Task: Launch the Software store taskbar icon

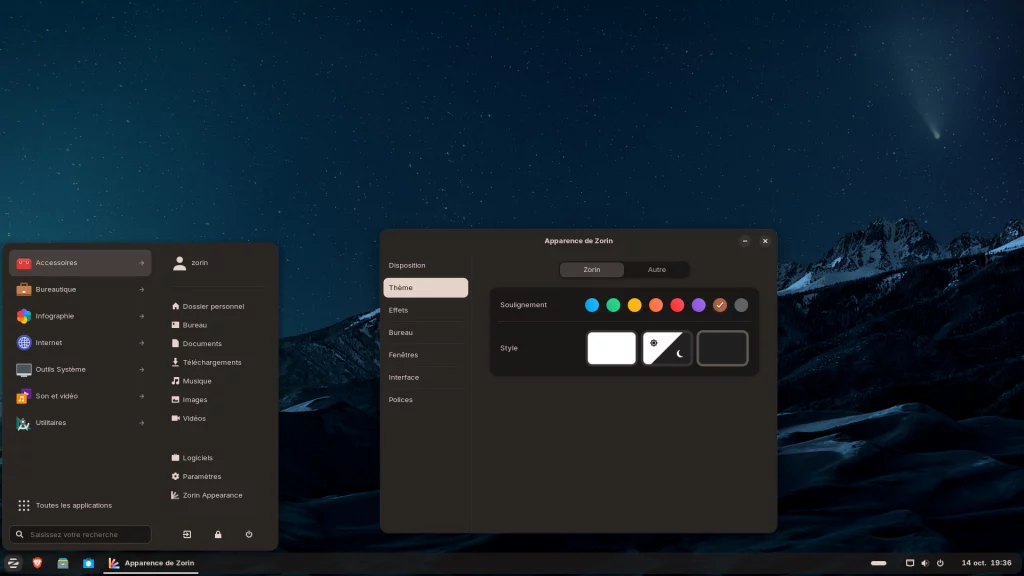Action: (88, 563)
